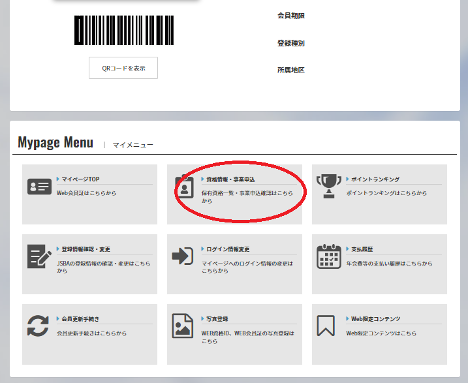Open the マイページTOP link
This screenshot has width=468, height=384.
pyautogui.click(x=81, y=179)
